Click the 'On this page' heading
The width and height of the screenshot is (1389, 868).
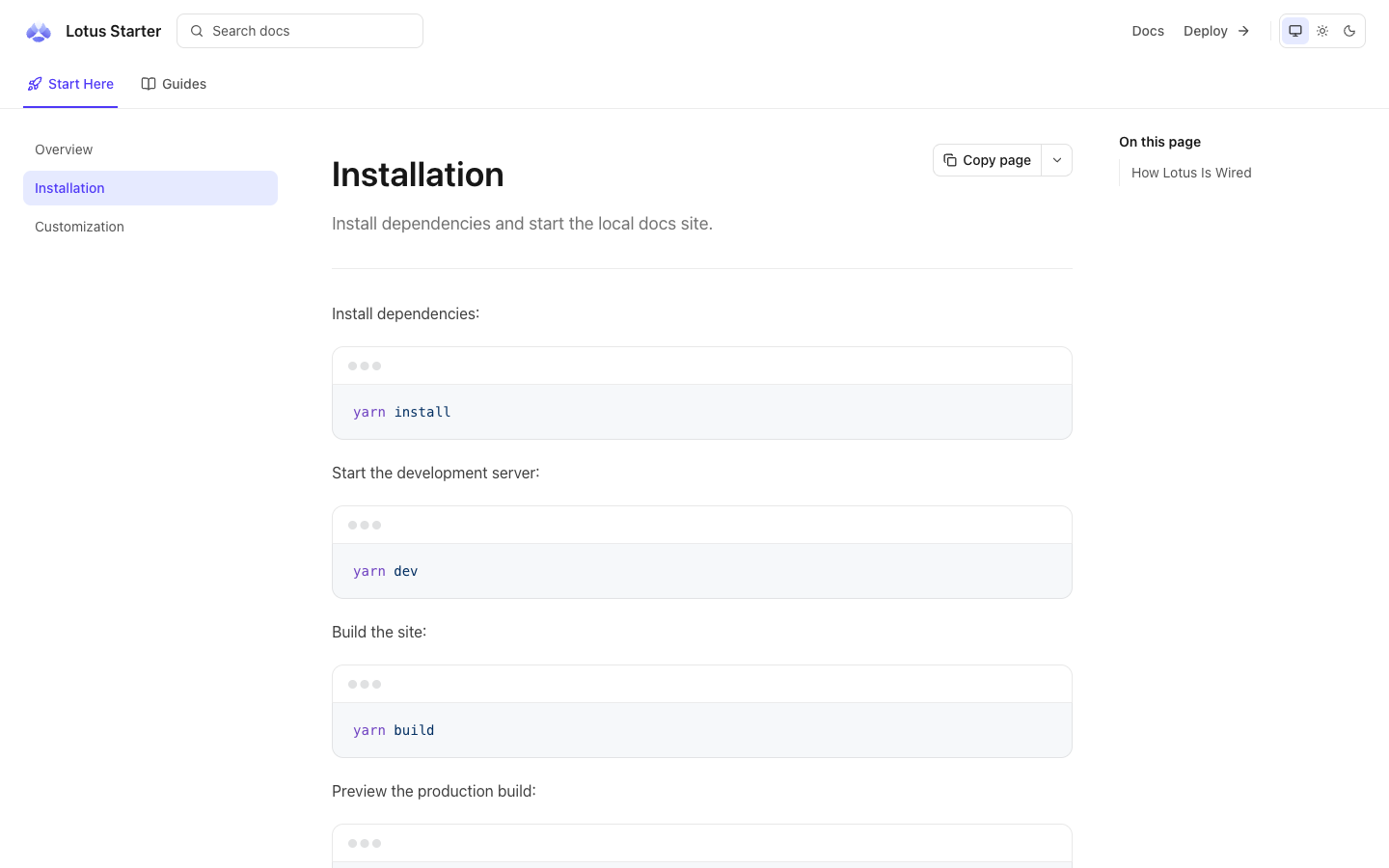coord(1159,142)
